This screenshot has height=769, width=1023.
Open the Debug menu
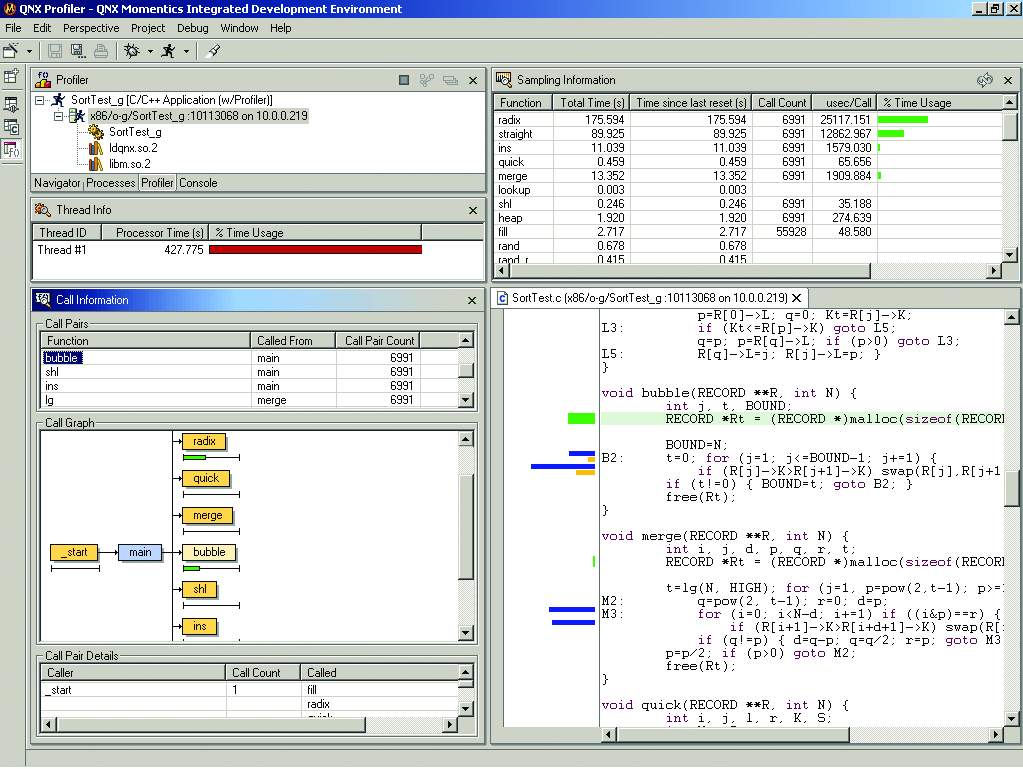click(192, 28)
